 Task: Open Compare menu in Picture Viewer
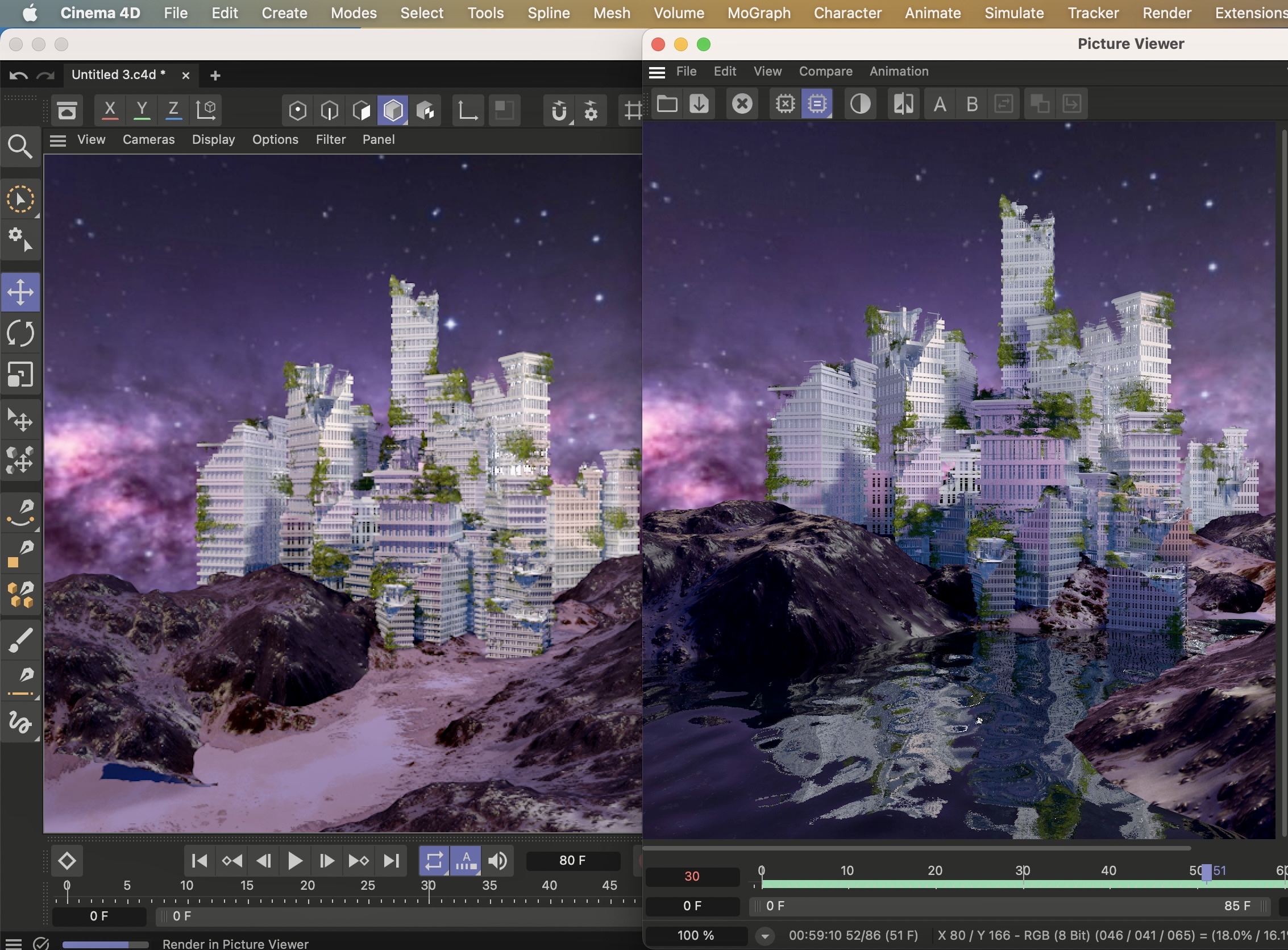coord(825,71)
